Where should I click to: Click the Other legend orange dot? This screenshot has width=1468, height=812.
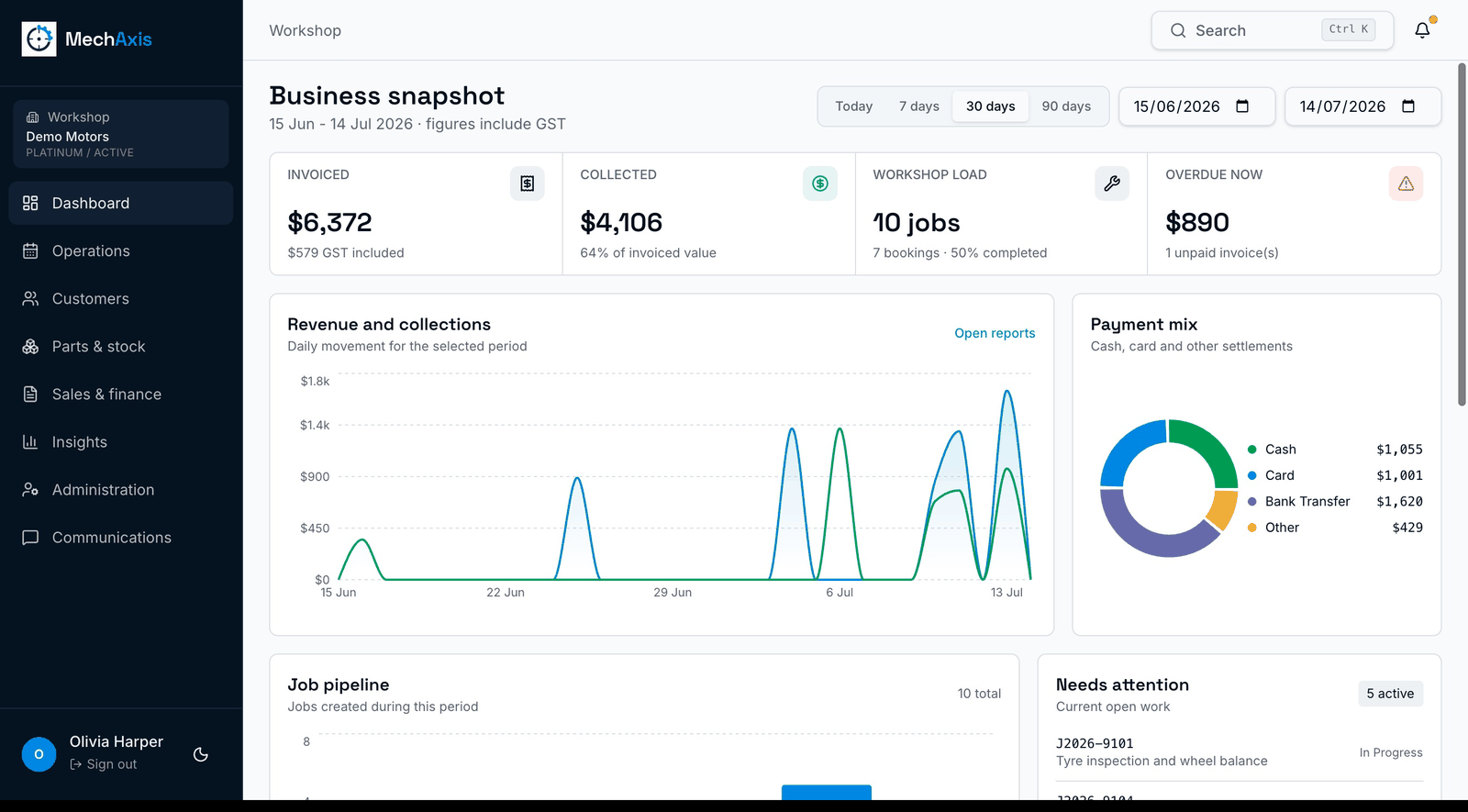pos(1251,528)
